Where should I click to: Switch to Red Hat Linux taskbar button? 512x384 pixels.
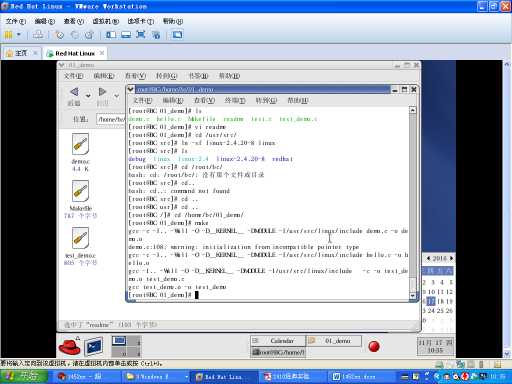pyautogui.click(x=222, y=377)
